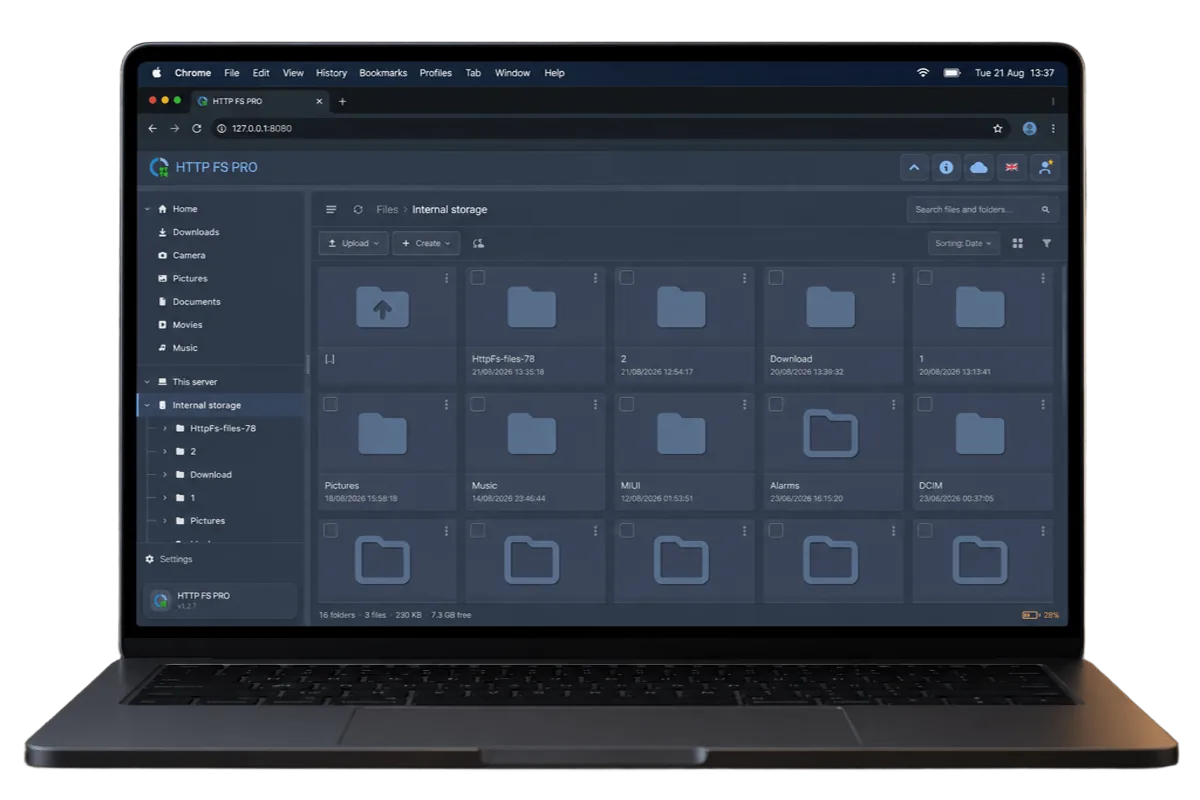Open Settings at the sidebar bottom
Image resolution: width=1200 pixels, height=800 pixels.
(169, 559)
